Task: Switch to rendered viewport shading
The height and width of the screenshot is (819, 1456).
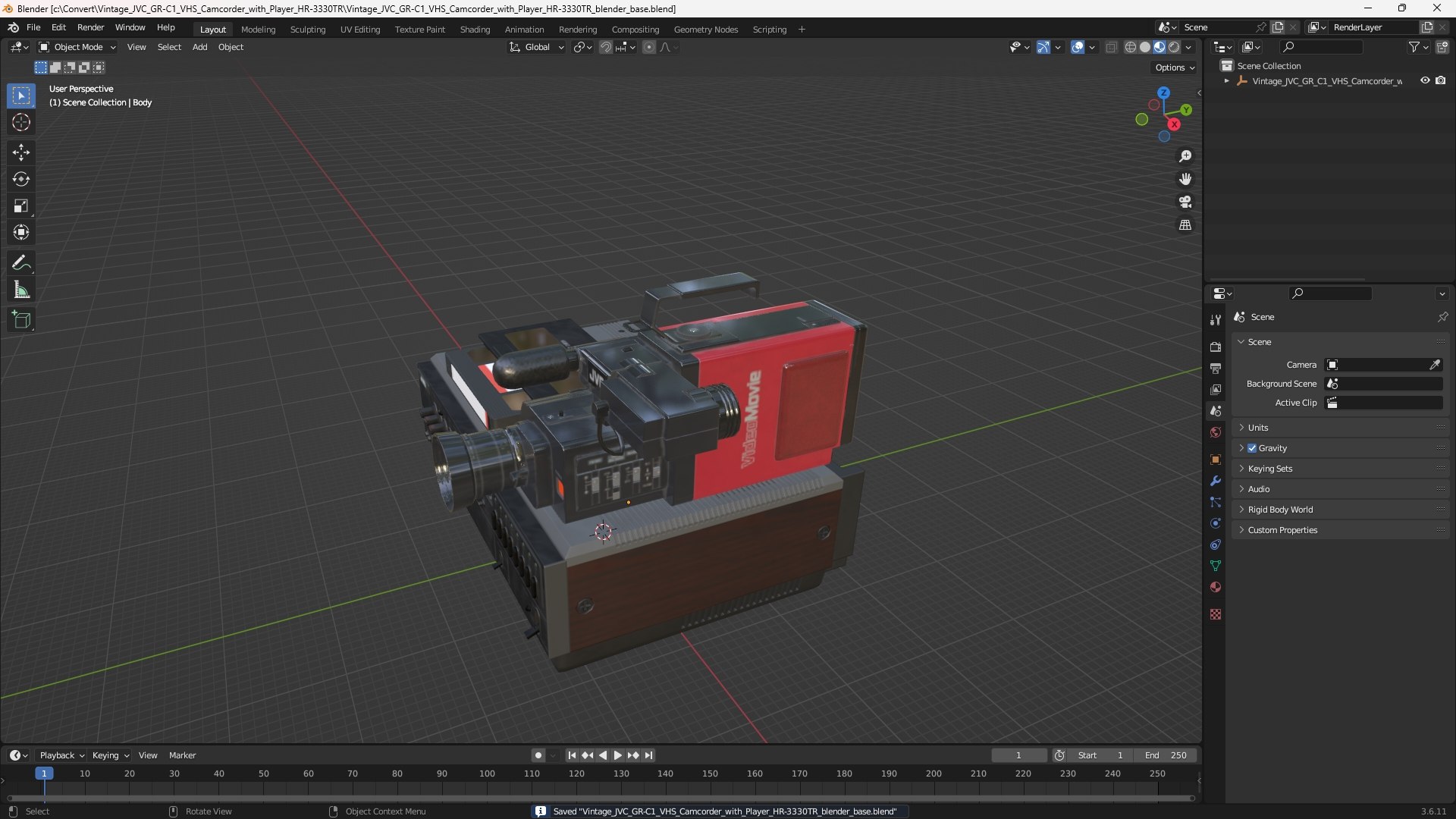Action: (1174, 47)
